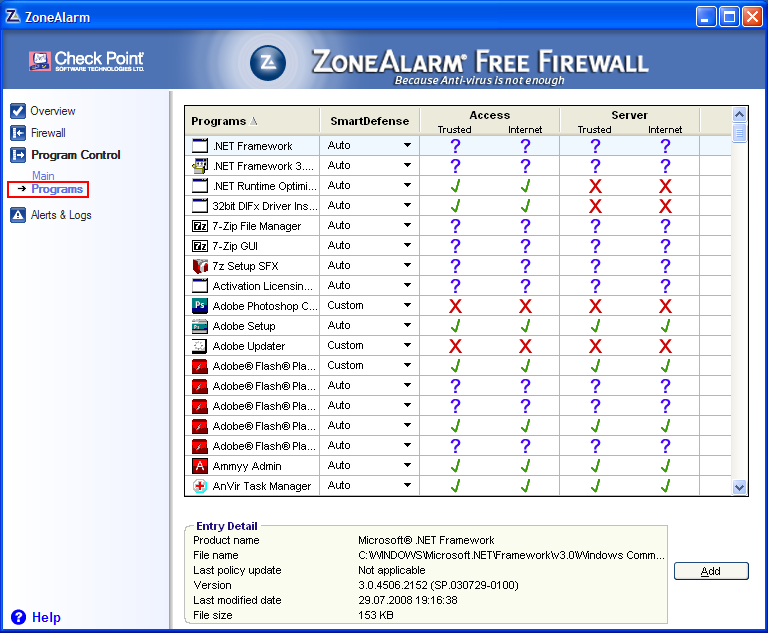Toggle Internet access for Adobe Setup

(525, 326)
